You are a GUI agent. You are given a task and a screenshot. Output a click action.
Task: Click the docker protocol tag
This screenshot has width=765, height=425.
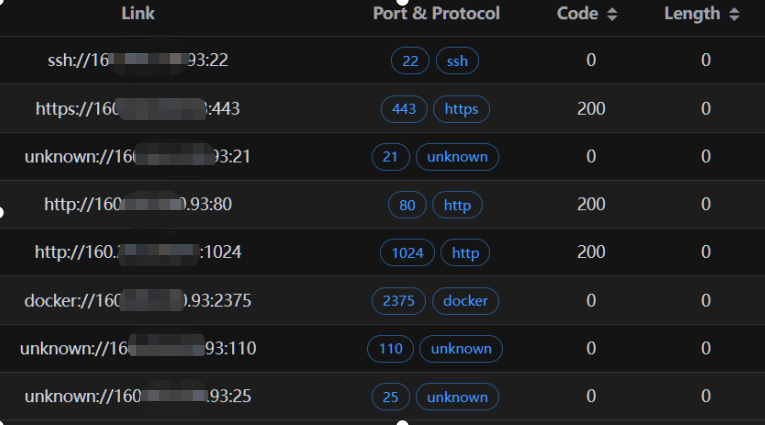[465, 301]
